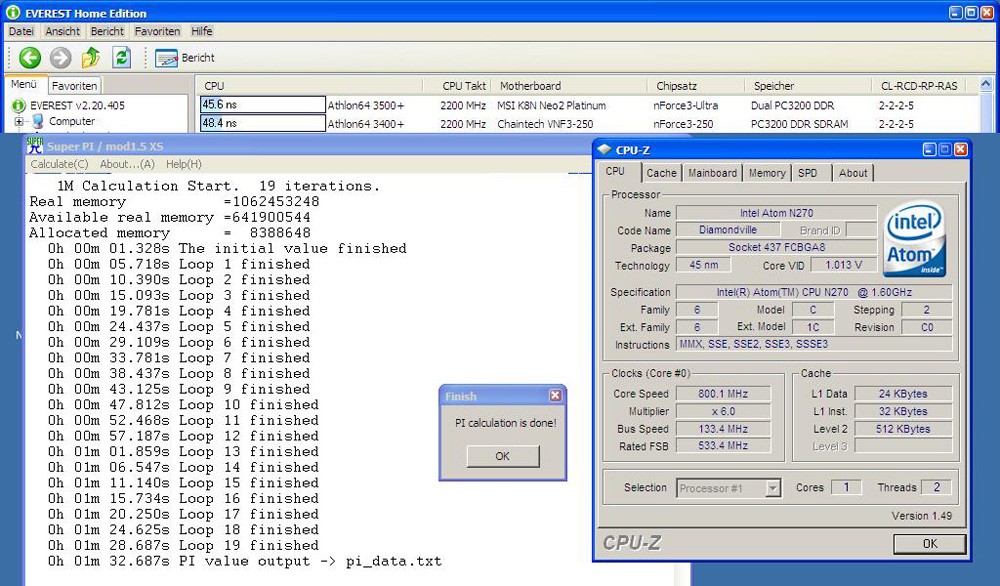Click the EVEREST v2.20.405 root tree item

pyautogui.click(x=77, y=105)
